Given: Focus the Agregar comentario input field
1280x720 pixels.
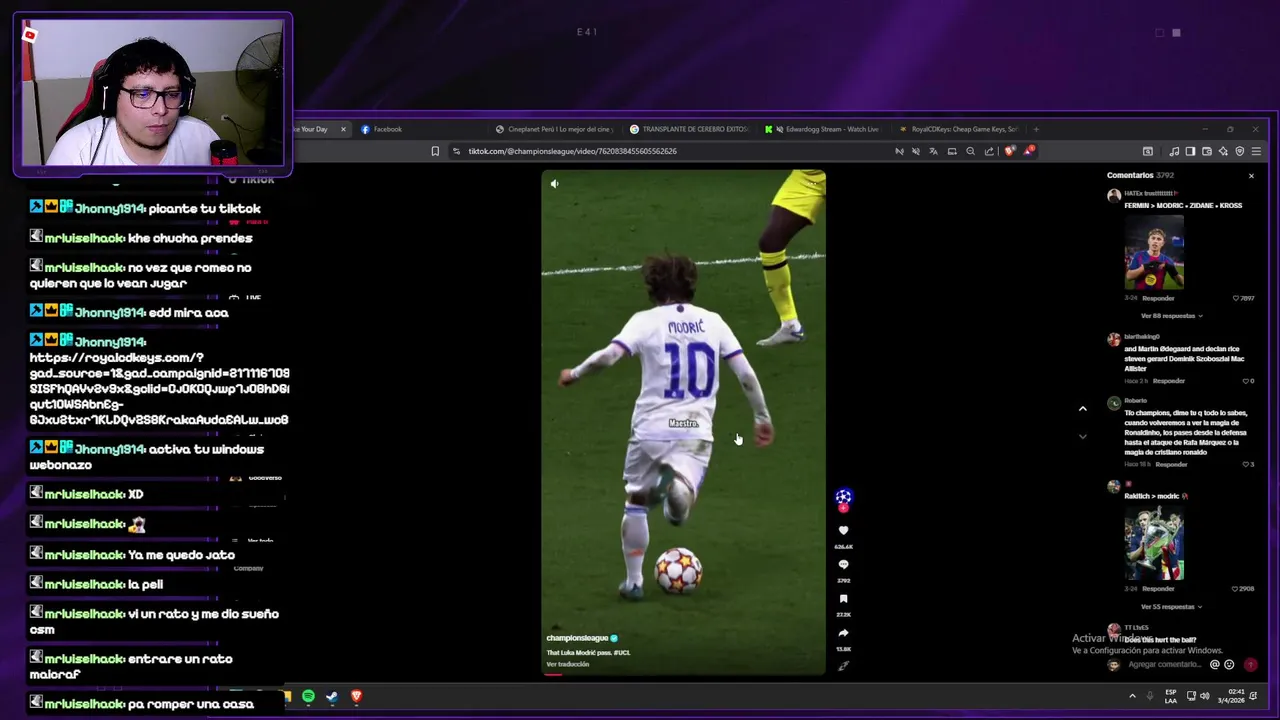Looking at the screenshot, I should coord(1165,665).
